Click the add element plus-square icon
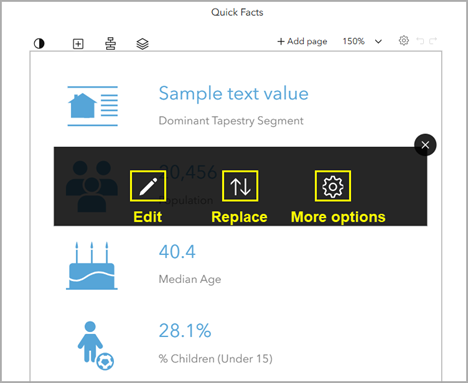The image size is (468, 383). (78, 44)
